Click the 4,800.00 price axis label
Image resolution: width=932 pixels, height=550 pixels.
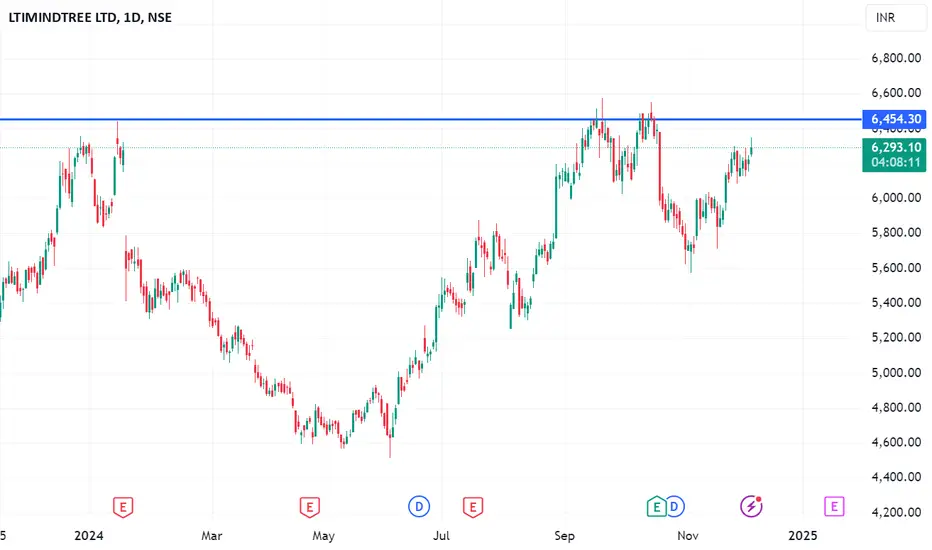pos(896,408)
